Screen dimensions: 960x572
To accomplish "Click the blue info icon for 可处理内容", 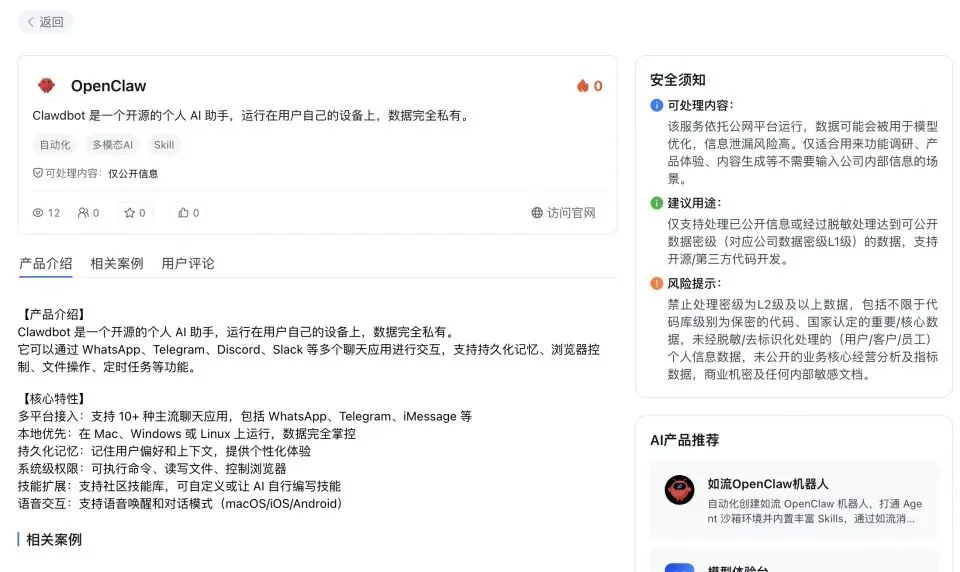I will [x=656, y=105].
